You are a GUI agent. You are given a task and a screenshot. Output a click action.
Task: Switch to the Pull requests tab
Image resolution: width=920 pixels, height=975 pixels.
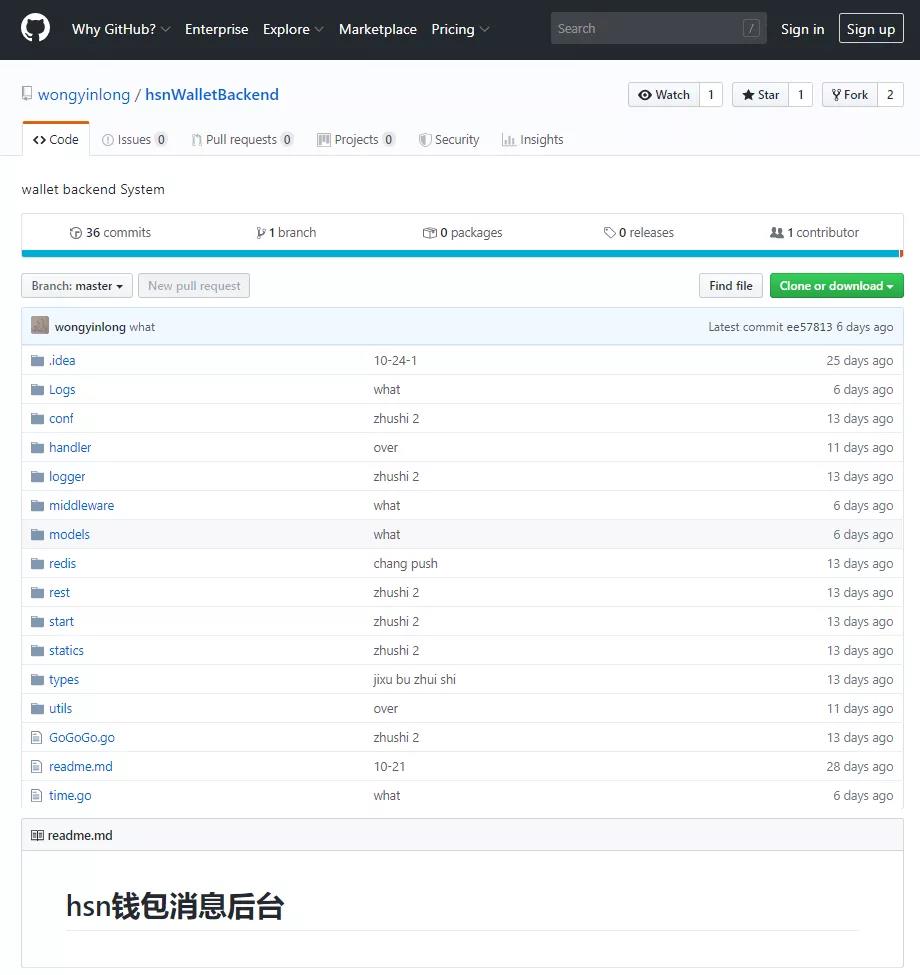(x=242, y=139)
